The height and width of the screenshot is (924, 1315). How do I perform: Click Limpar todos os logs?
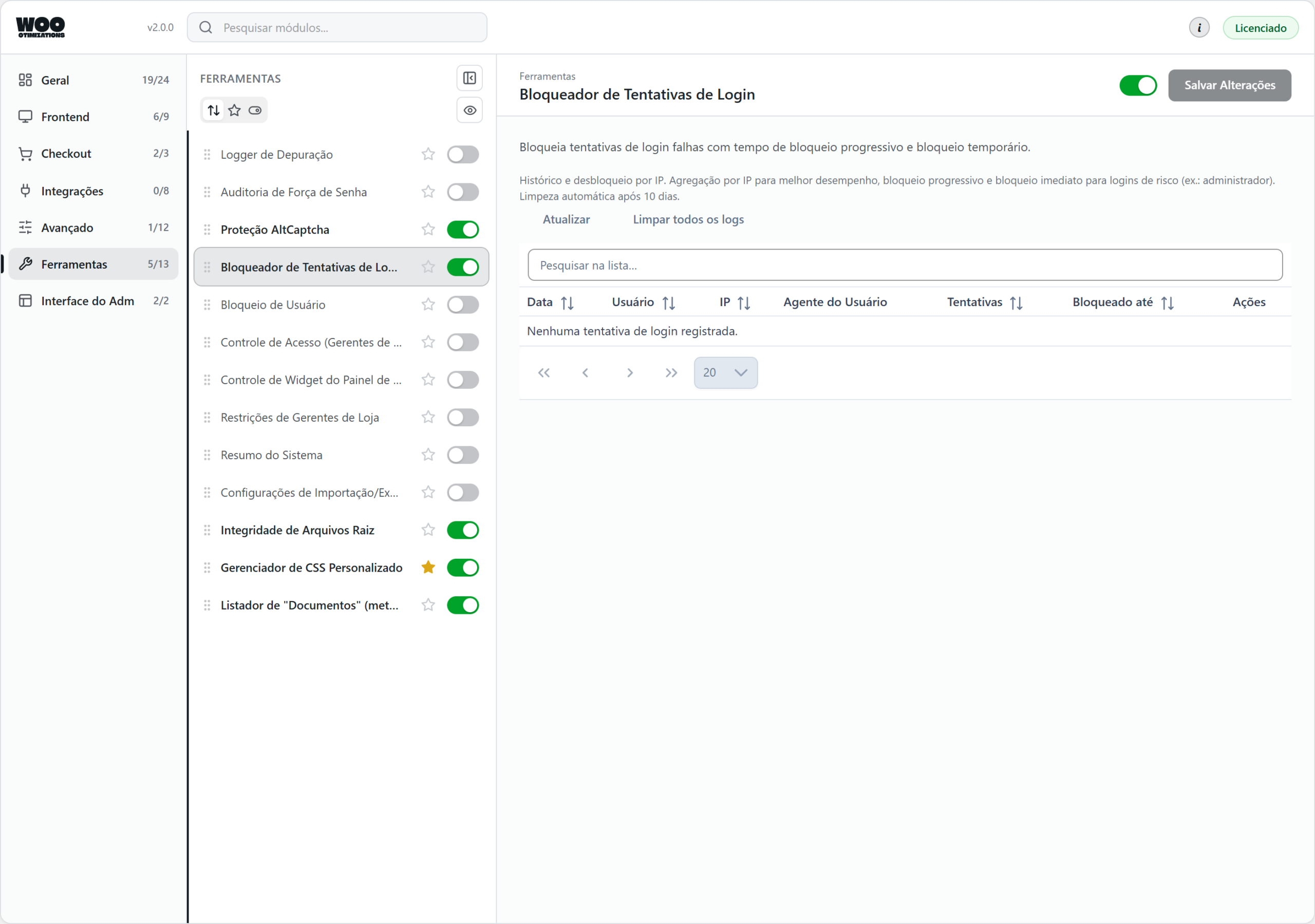click(x=688, y=219)
